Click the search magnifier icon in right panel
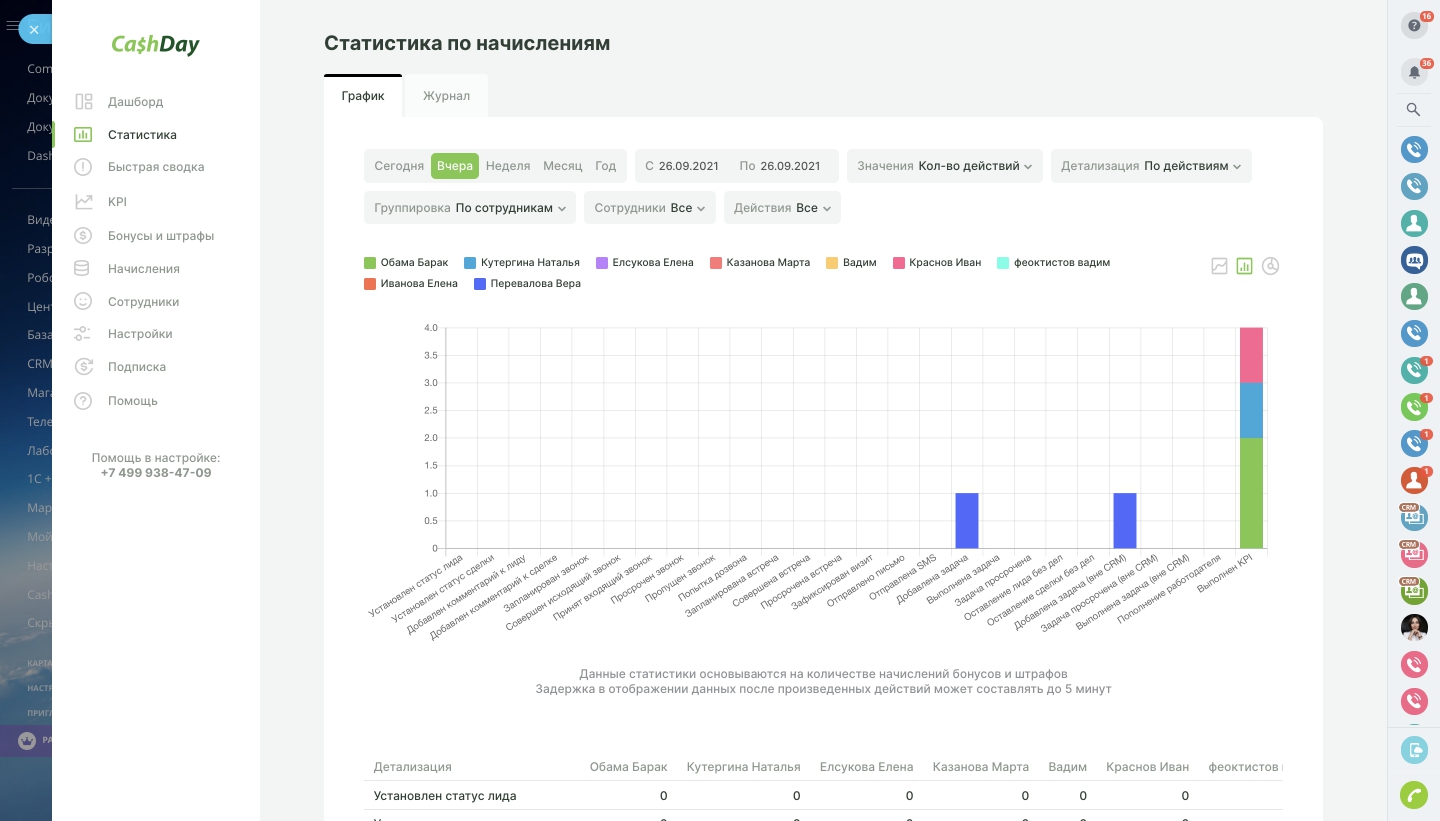Screen dimensions: 1440x821 coord(1414,110)
